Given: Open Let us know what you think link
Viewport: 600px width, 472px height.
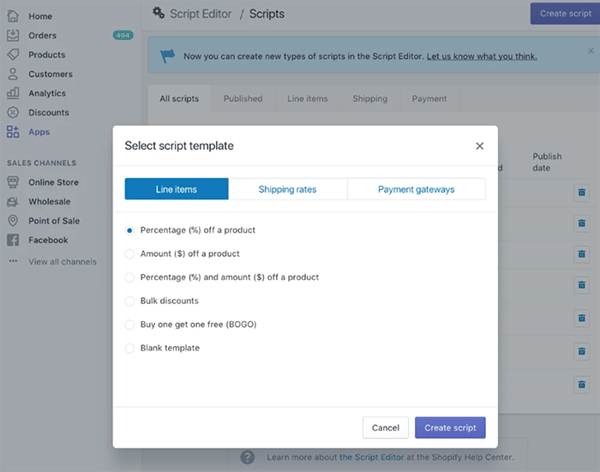Looking at the screenshot, I should (482, 56).
